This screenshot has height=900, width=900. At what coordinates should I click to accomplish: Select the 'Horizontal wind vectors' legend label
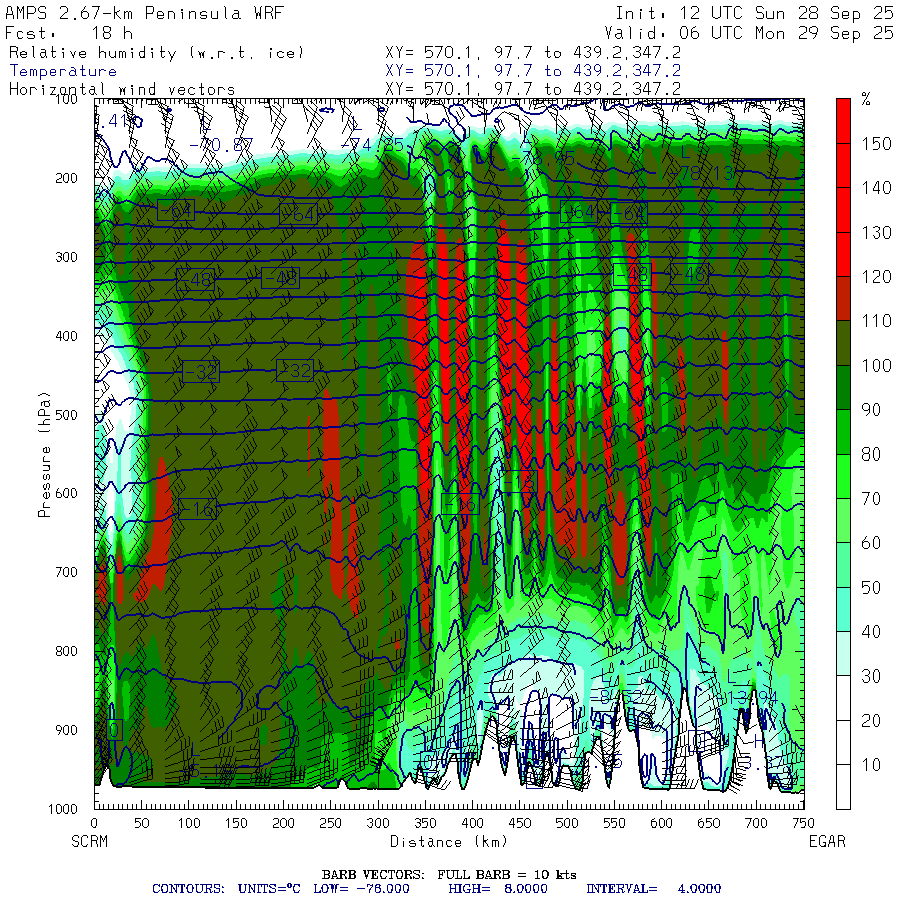(122, 90)
